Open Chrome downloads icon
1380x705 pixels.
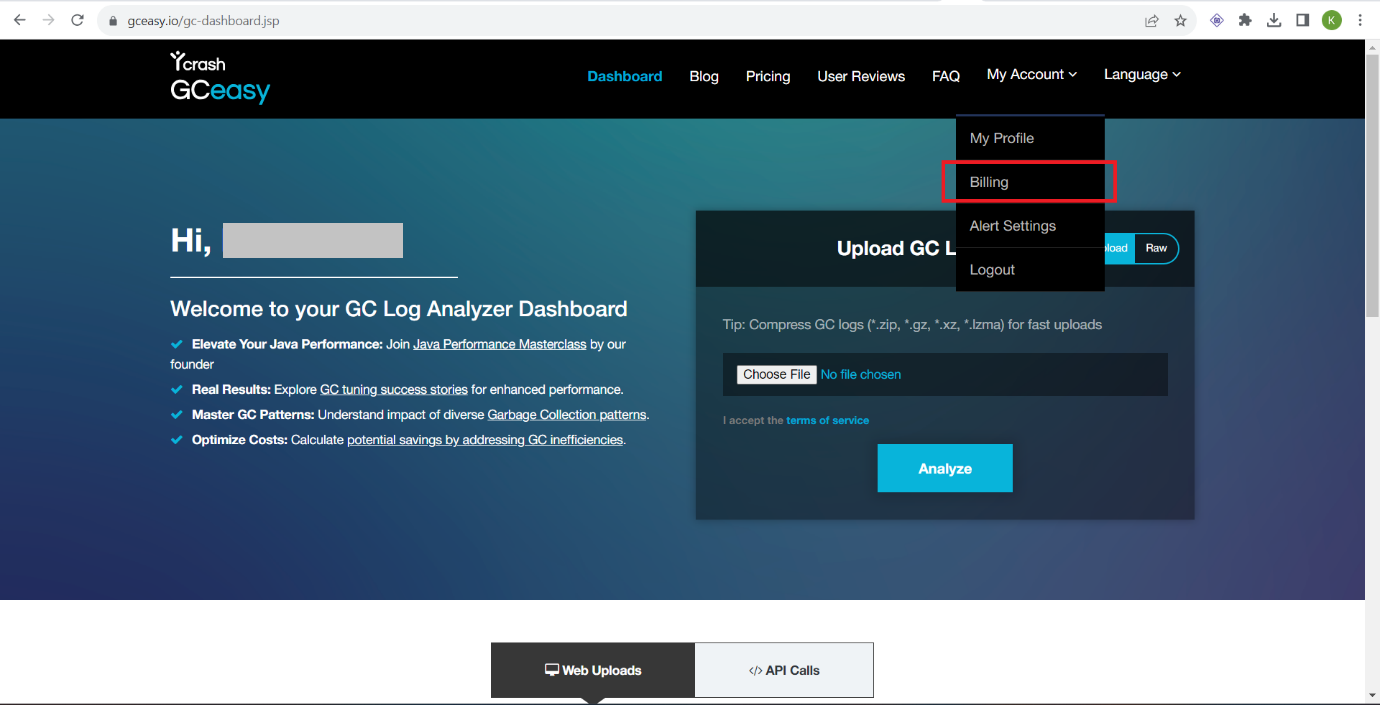(1274, 20)
